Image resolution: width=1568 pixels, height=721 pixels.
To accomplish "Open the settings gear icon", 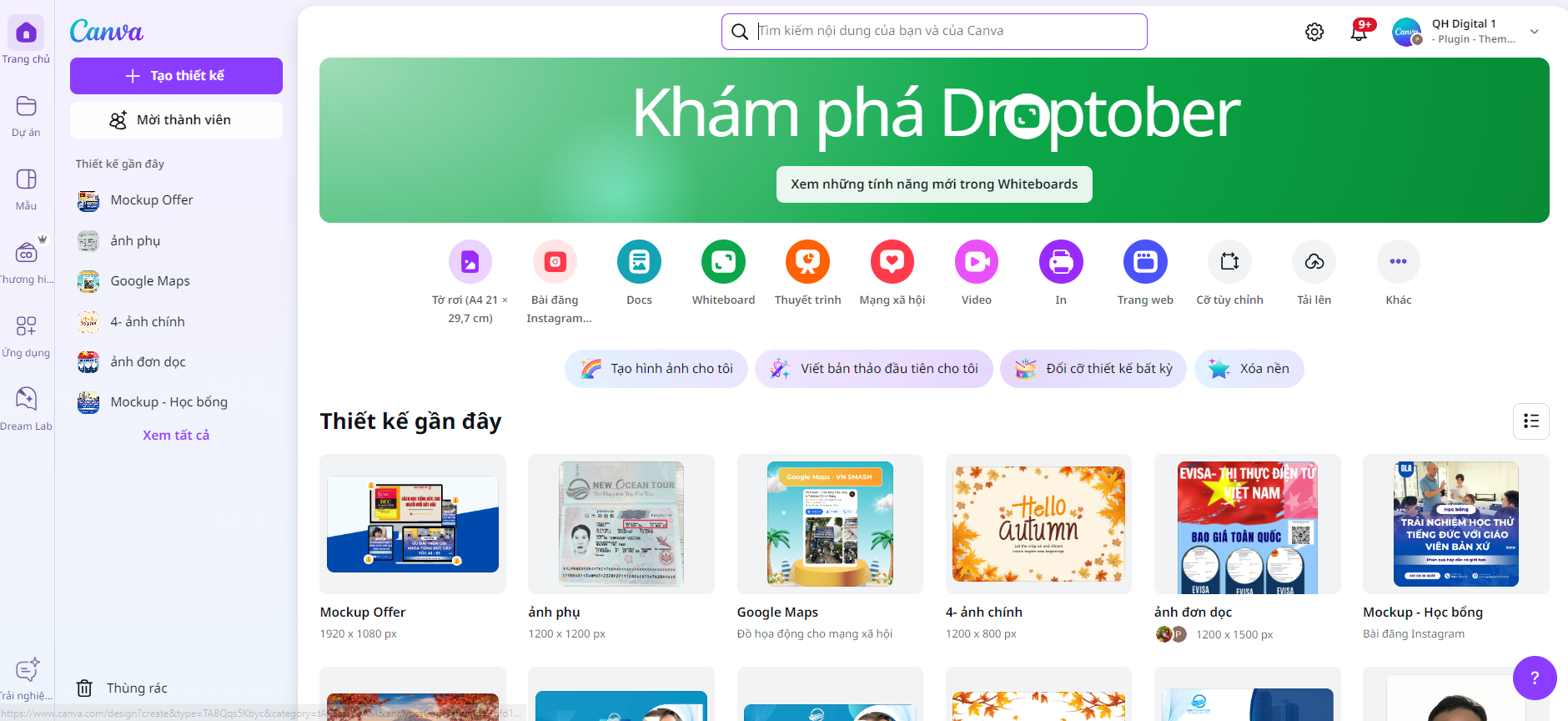I will click(x=1314, y=32).
